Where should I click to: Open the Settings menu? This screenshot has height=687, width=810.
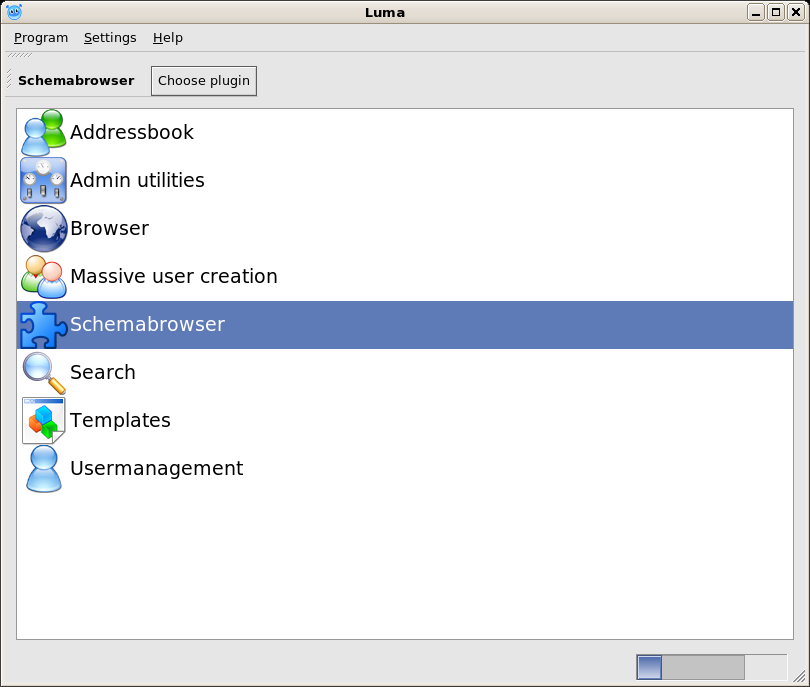[x=110, y=38]
